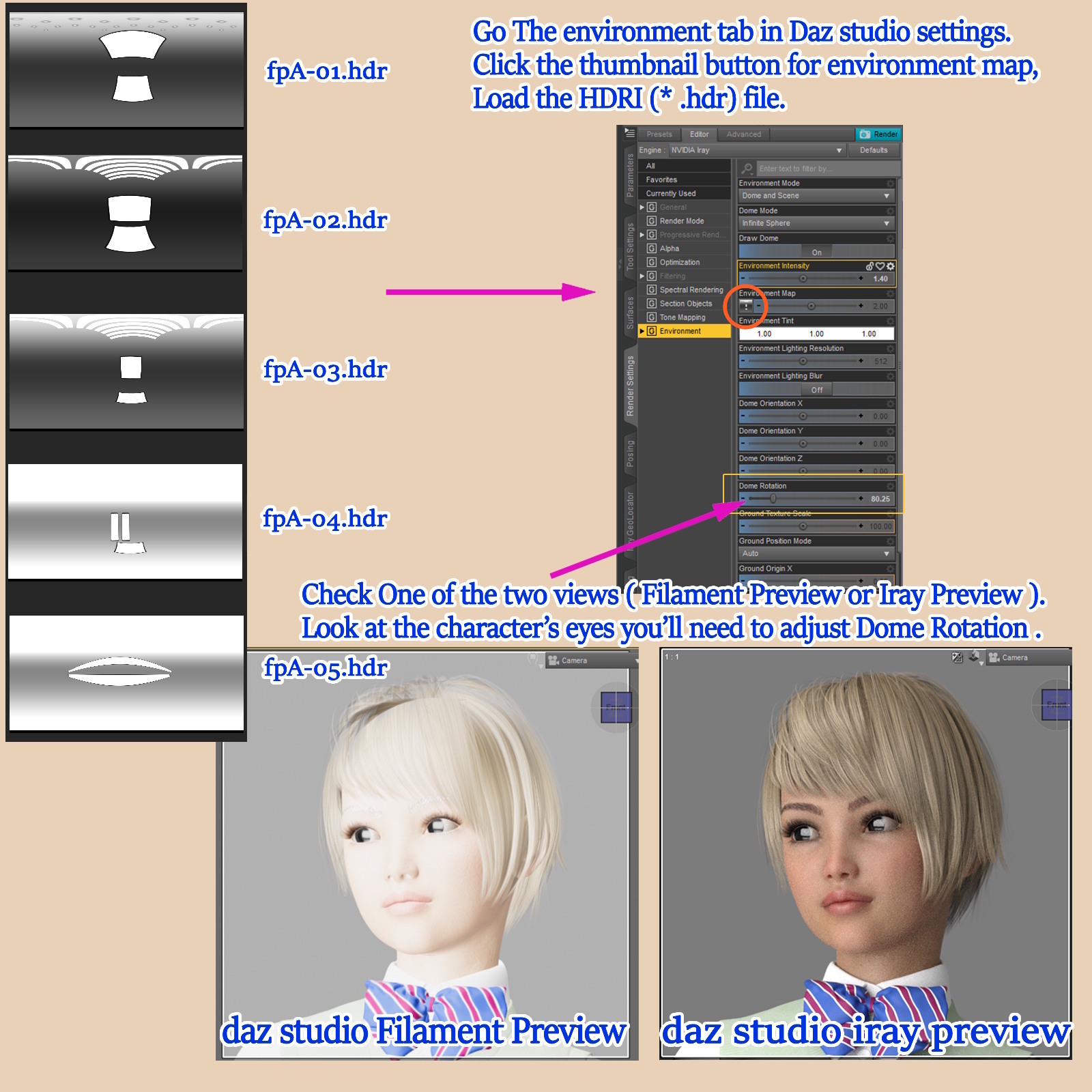Select the highlighted Environment group row
Screen dimensions: 1092x1092
click(x=685, y=331)
